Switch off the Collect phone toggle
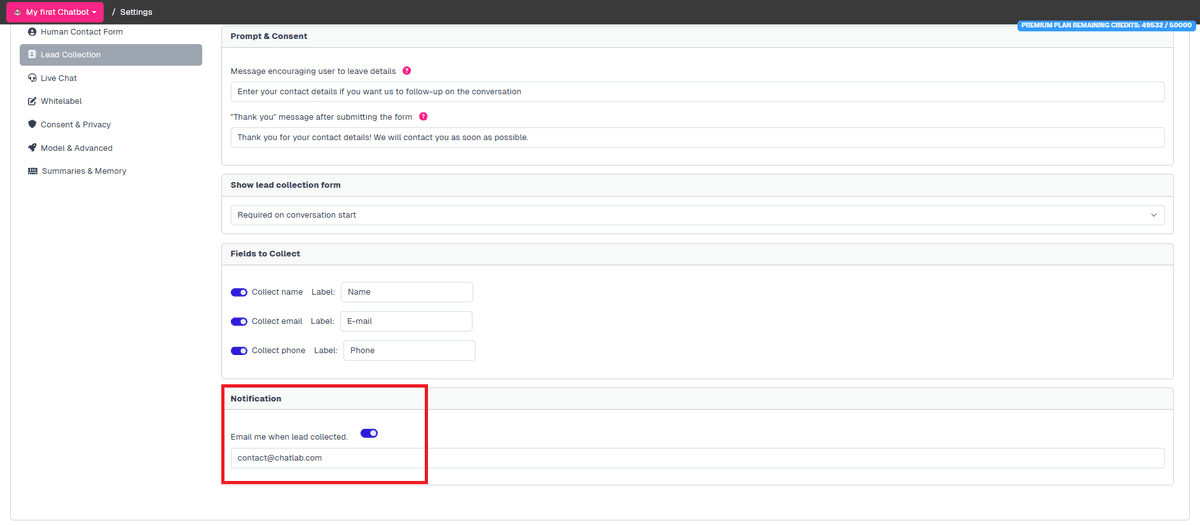This screenshot has height=525, width=1200. pyautogui.click(x=239, y=351)
